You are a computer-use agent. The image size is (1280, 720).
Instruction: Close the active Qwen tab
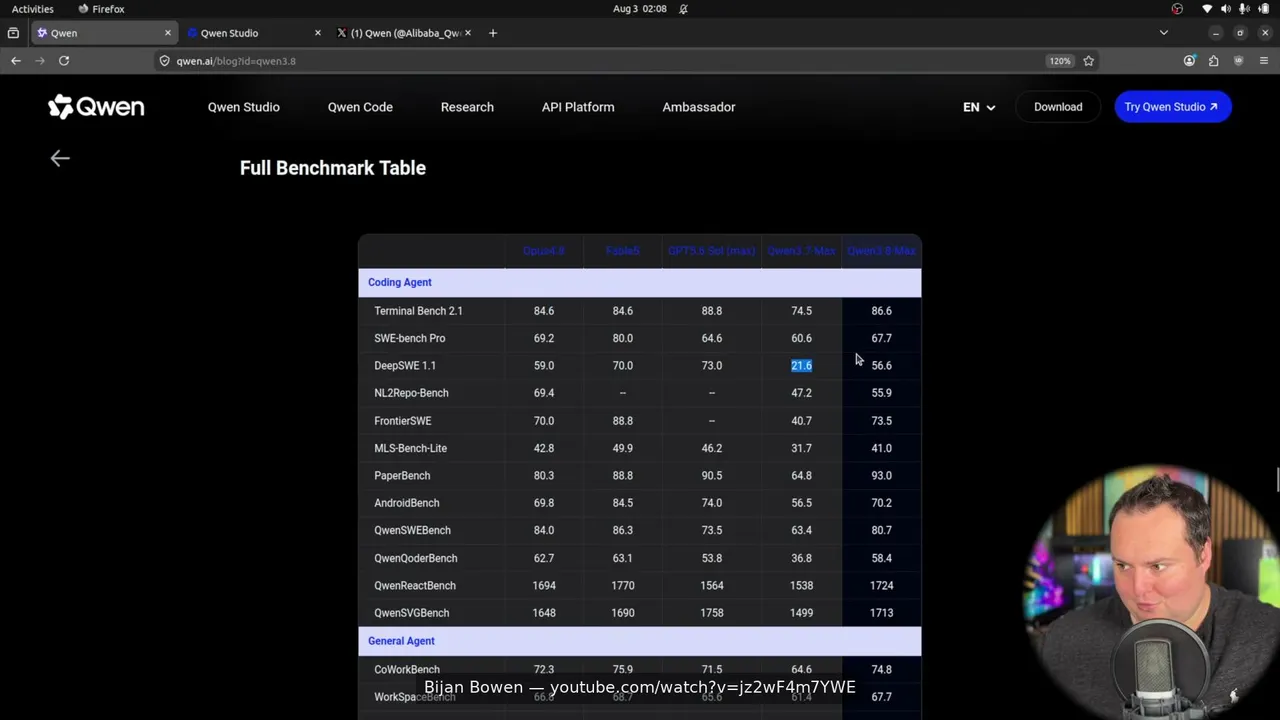click(168, 33)
